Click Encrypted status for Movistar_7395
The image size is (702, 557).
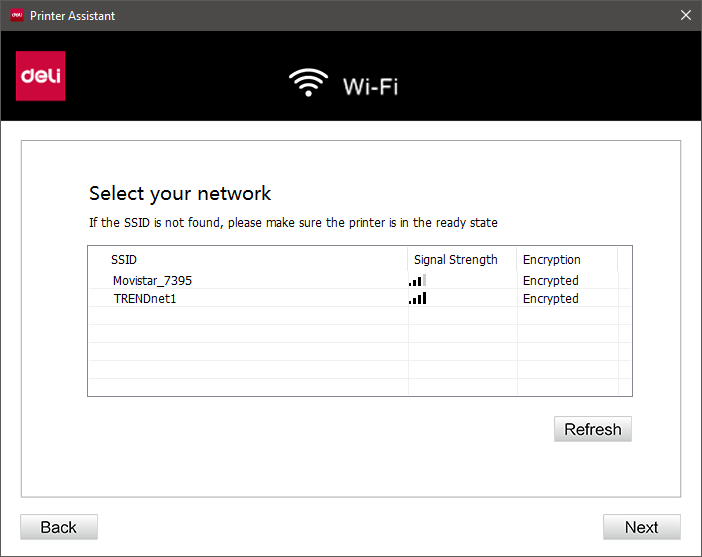[550, 281]
